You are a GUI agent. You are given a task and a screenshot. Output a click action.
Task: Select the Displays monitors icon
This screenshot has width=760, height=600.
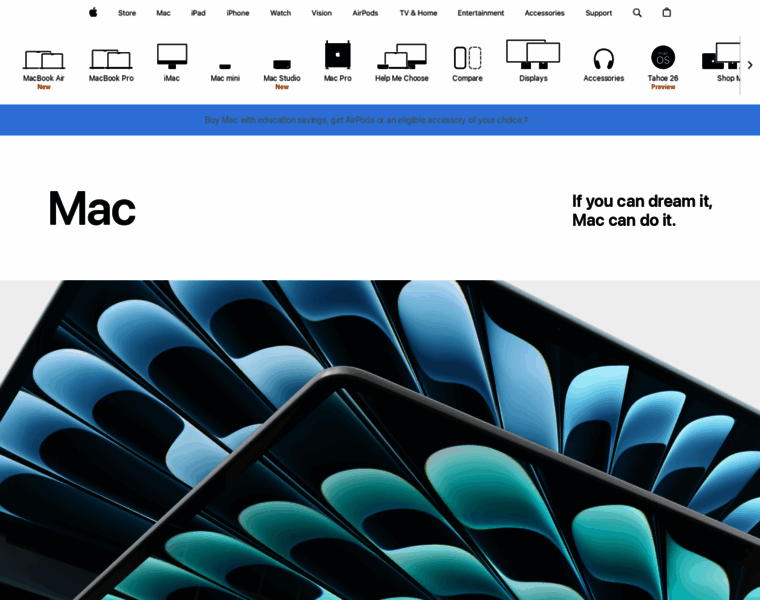[x=533, y=54]
